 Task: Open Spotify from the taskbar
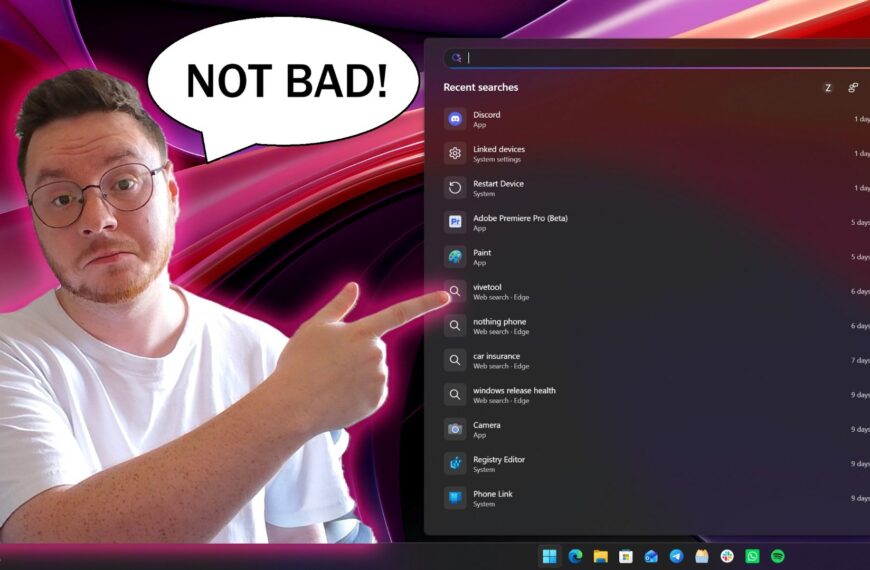click(x=778, y=556)
